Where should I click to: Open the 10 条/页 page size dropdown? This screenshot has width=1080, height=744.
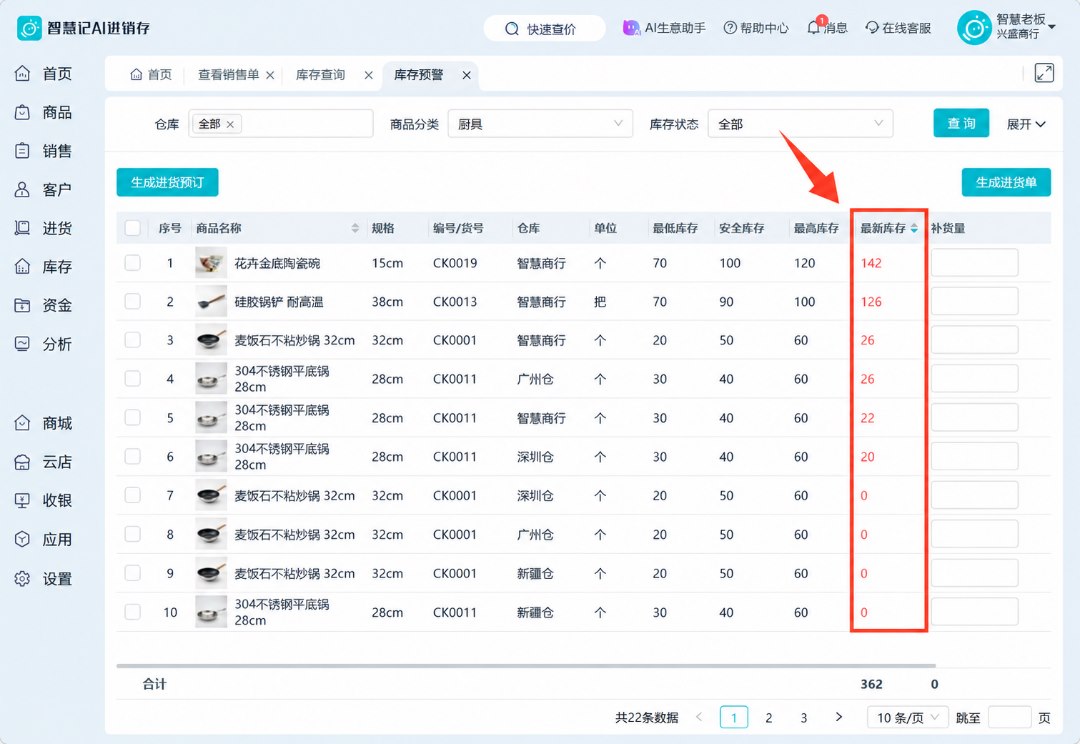click(908, 718)
